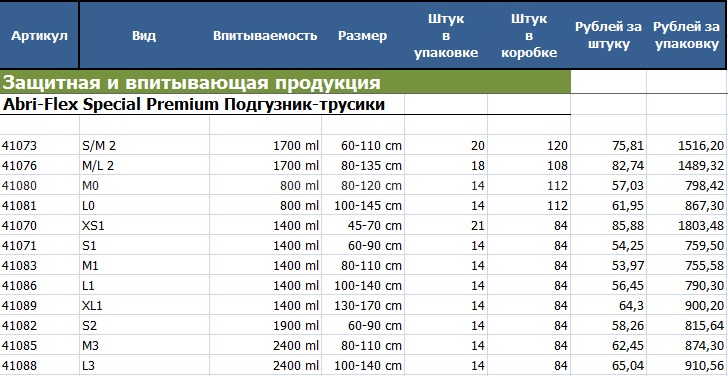
Task: Click article cell 41083
Action: pos(39,266)
